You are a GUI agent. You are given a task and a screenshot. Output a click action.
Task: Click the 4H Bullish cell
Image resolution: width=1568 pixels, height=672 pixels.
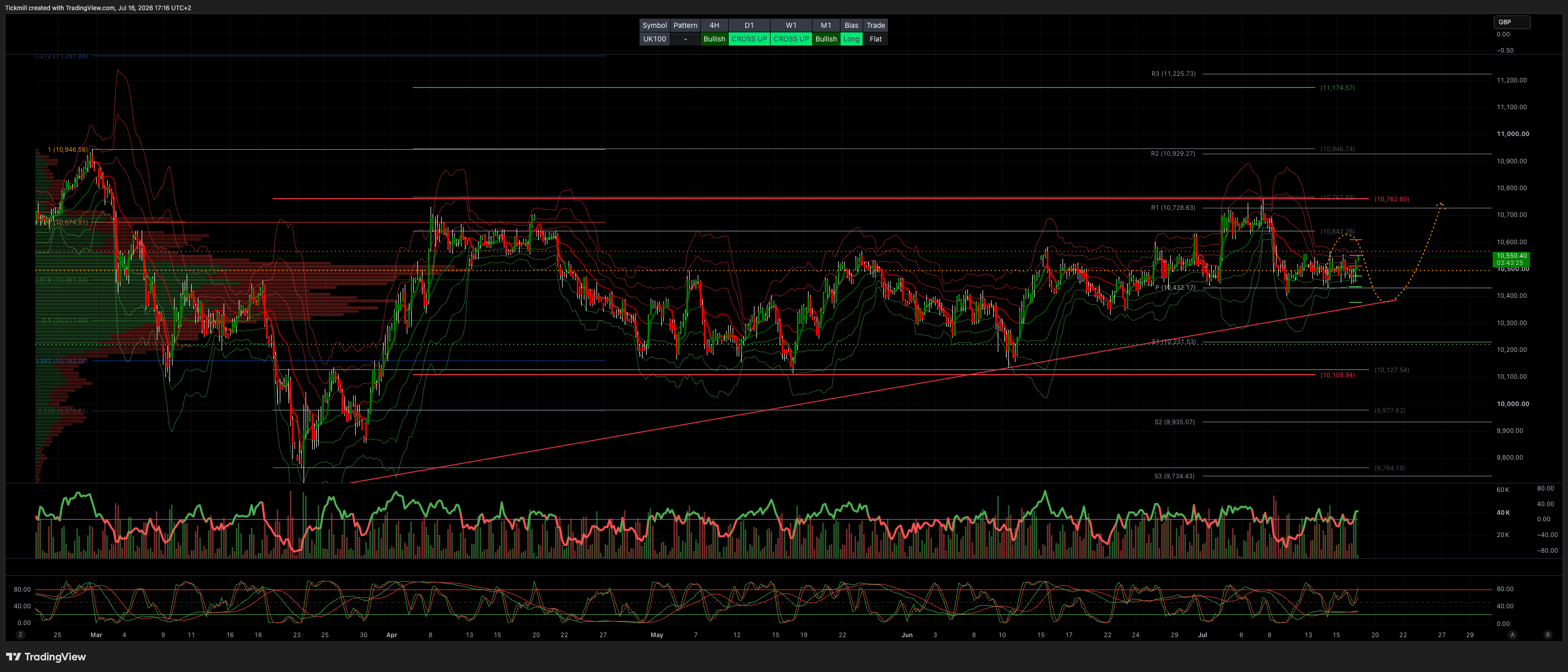coord(714,39)
